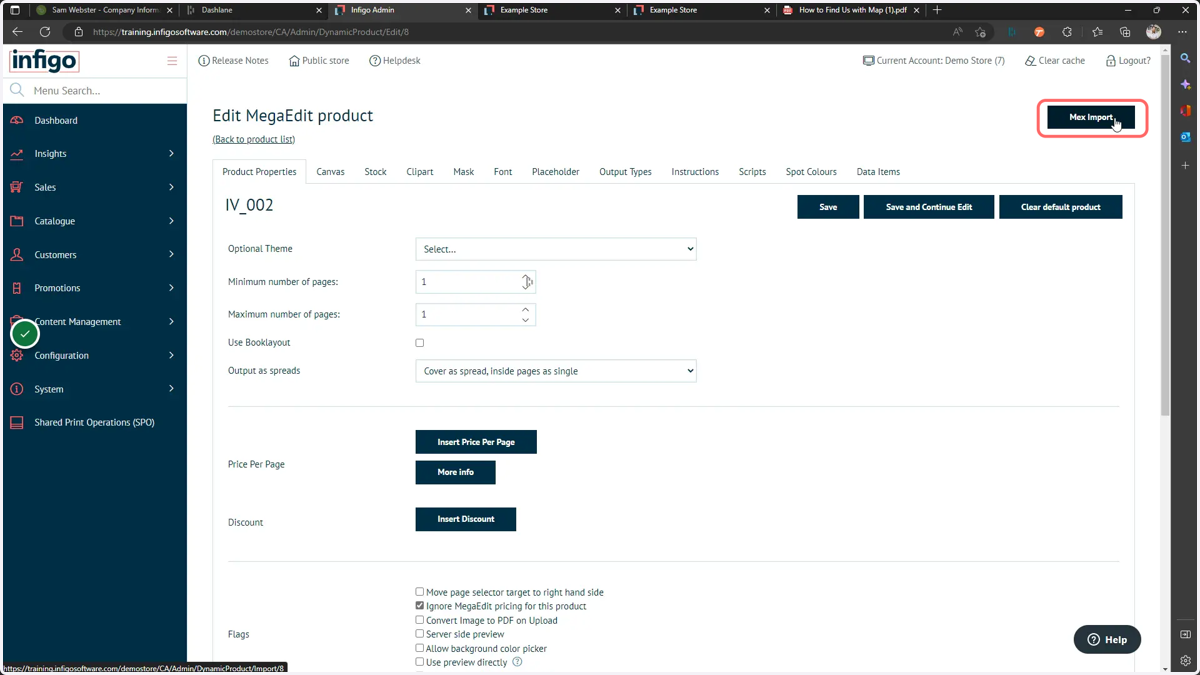Click the Save button
Image resolution: width=1200 pixels, height=675 pixels.
click(828, 207)
